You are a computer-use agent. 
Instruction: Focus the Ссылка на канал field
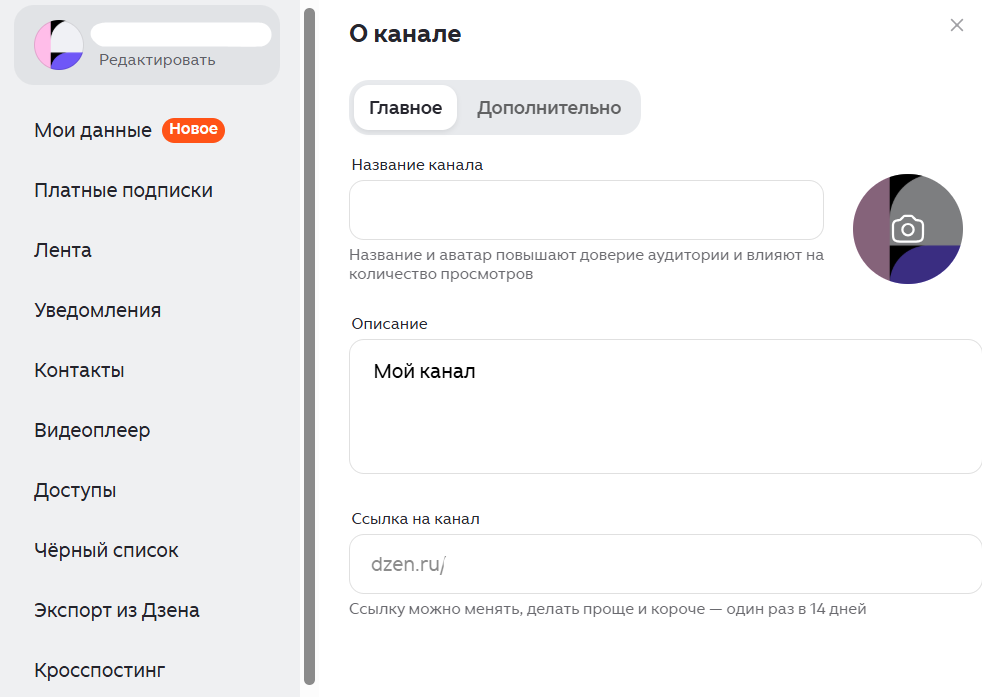point(665,564)
